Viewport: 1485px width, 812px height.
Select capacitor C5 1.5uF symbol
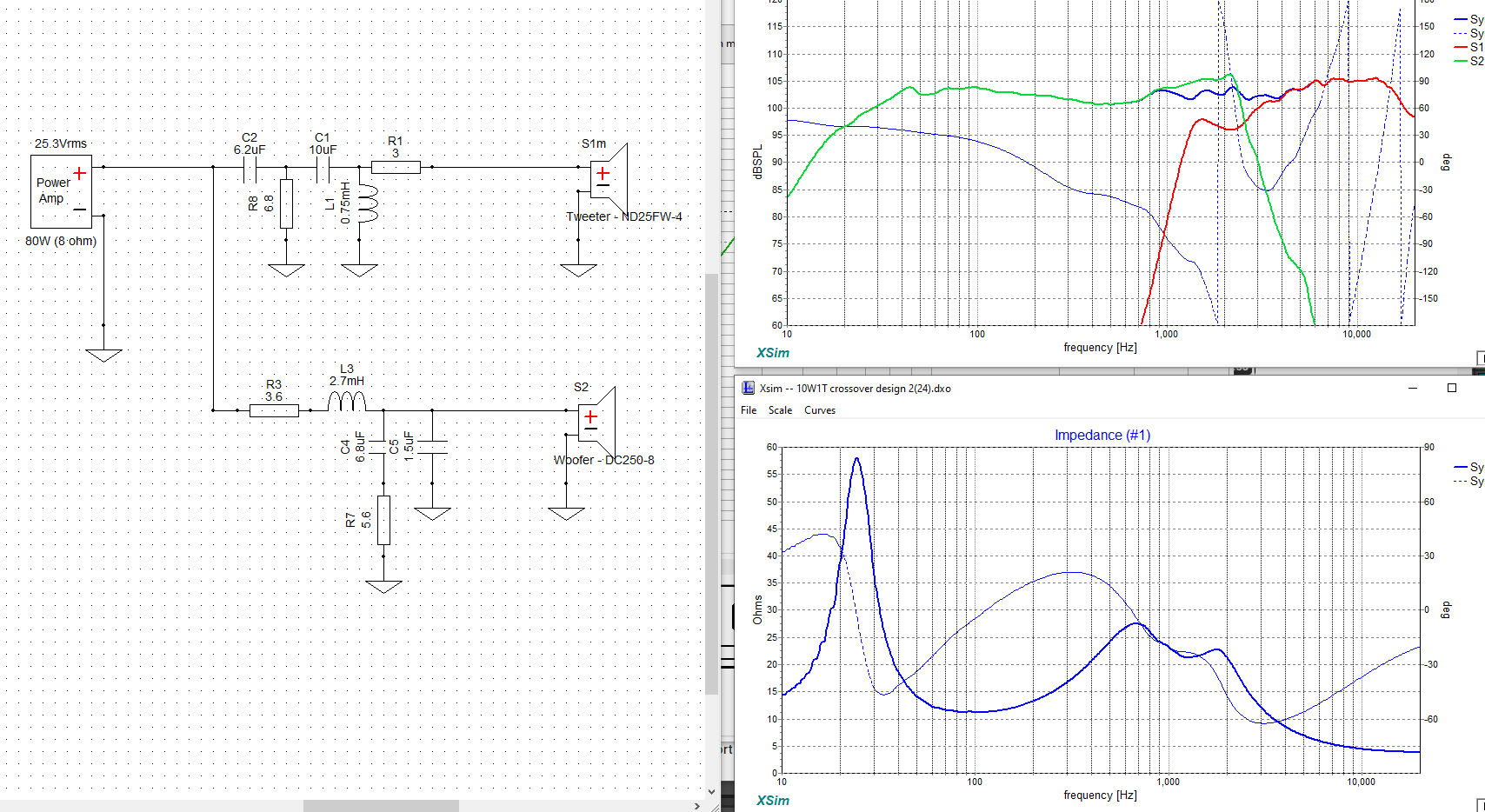432,447
